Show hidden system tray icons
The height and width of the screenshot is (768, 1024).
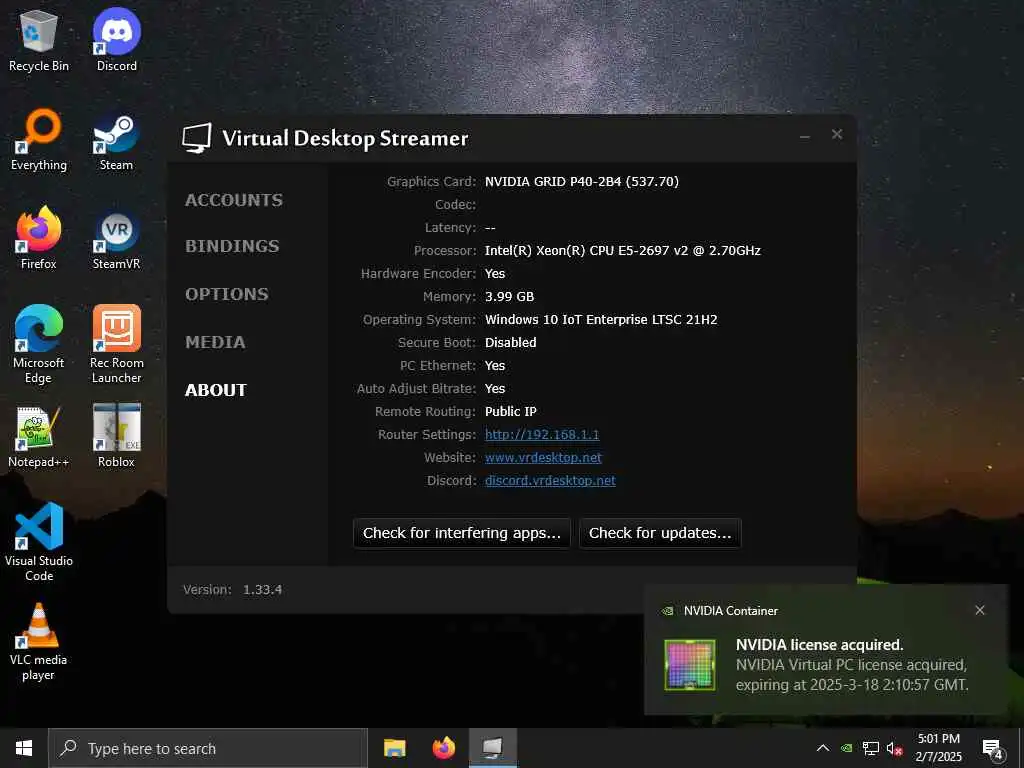pyautogui.click(x=823, y=748)
